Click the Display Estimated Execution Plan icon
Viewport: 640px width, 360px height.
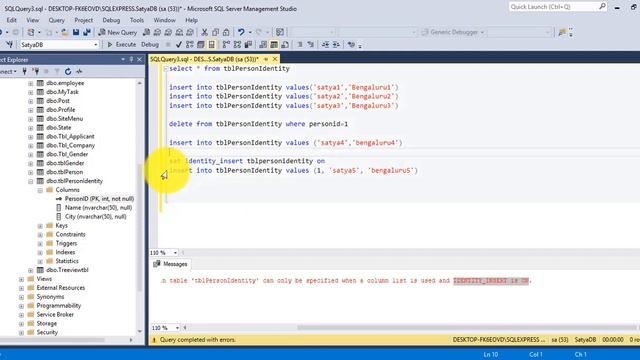[x=189, y=44]
